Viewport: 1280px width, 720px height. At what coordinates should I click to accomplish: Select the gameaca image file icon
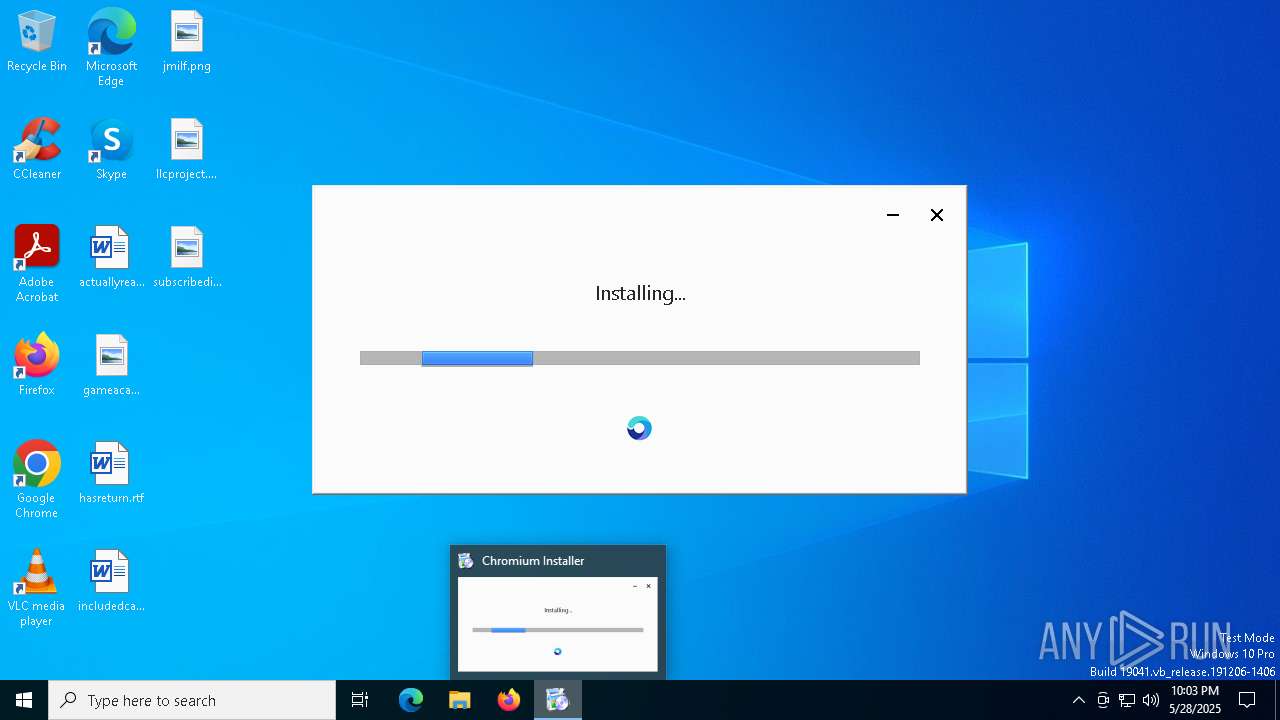[x=111, y=366]
